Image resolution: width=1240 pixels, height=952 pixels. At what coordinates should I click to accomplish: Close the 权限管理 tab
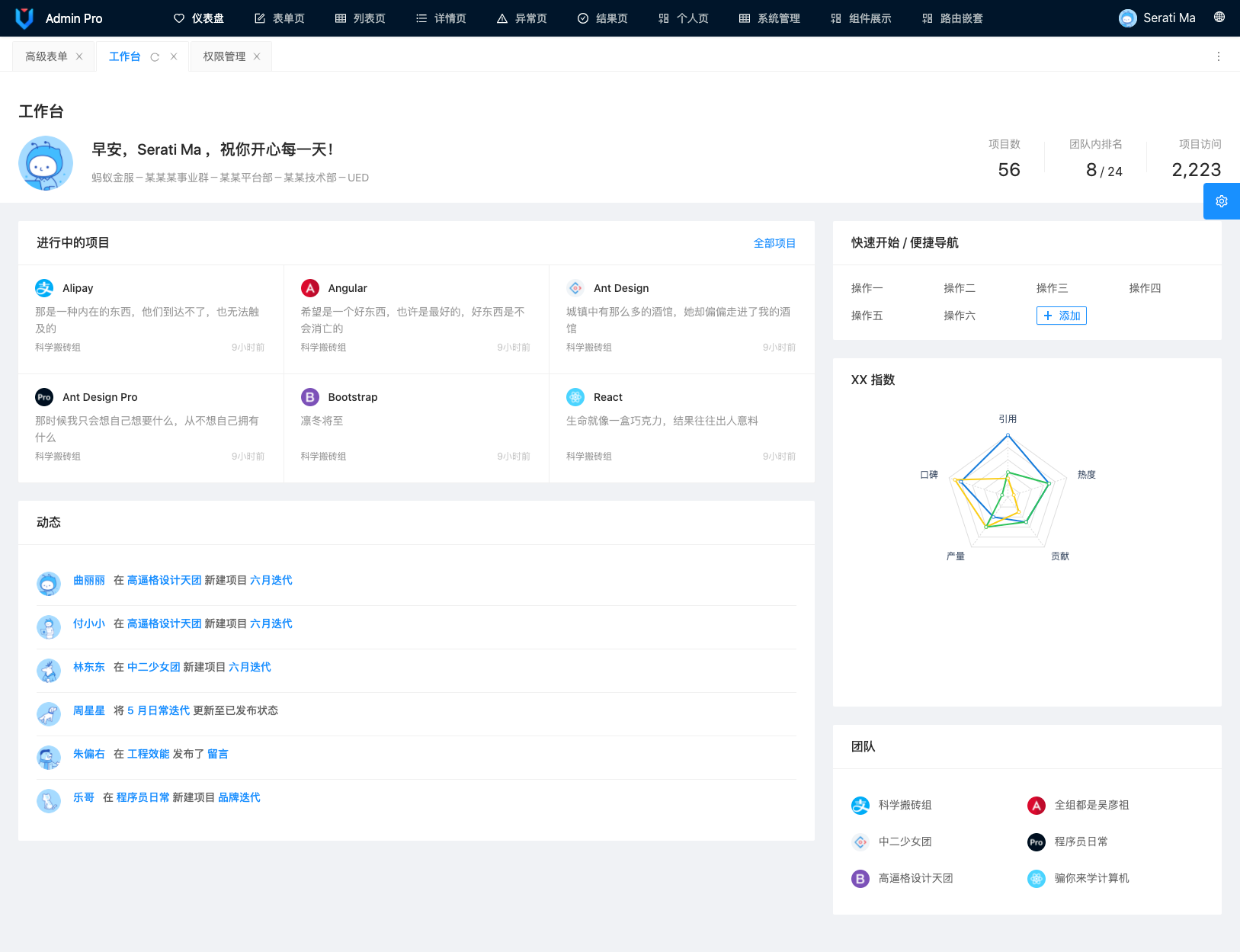257,57
